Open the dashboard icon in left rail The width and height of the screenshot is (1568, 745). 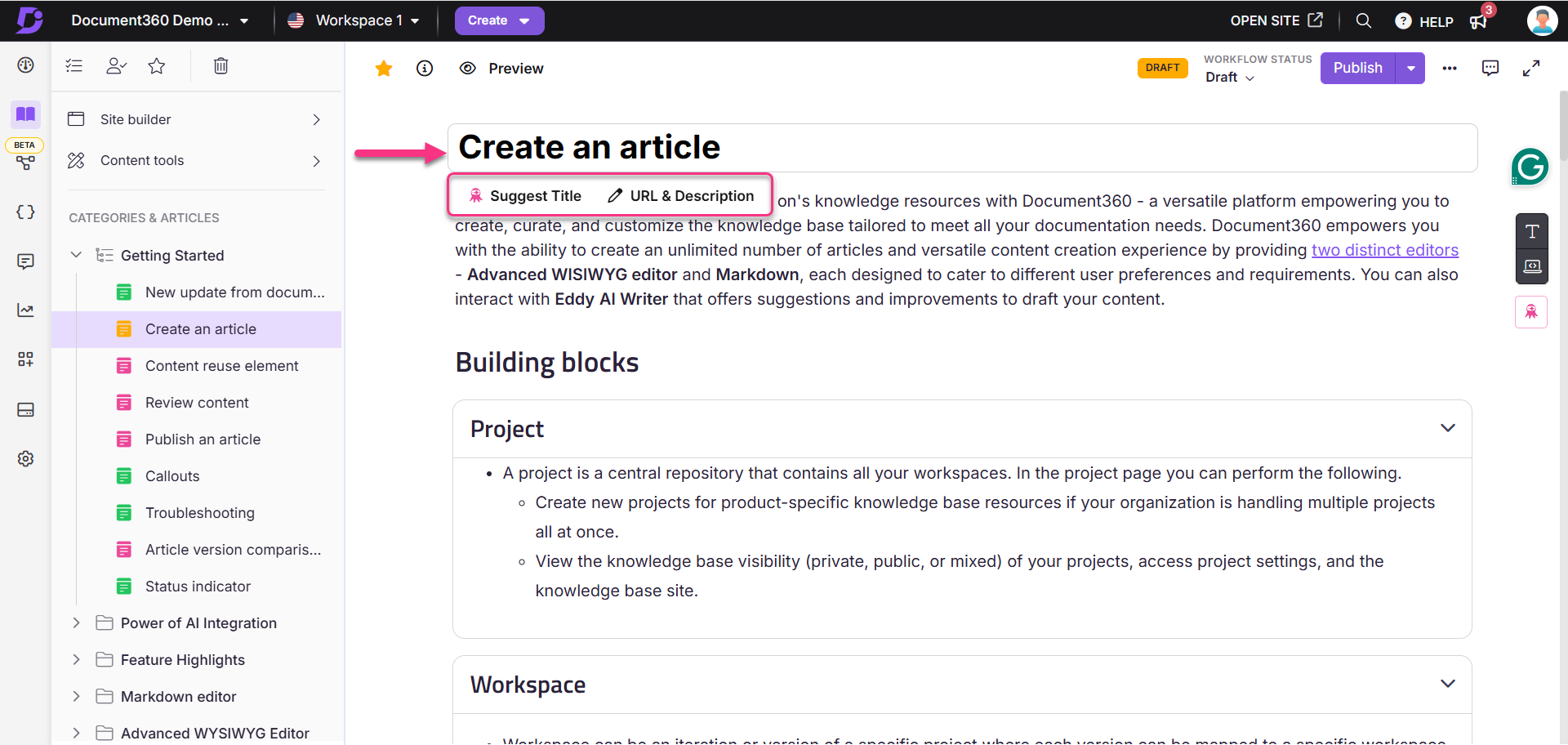pos(25,65)
